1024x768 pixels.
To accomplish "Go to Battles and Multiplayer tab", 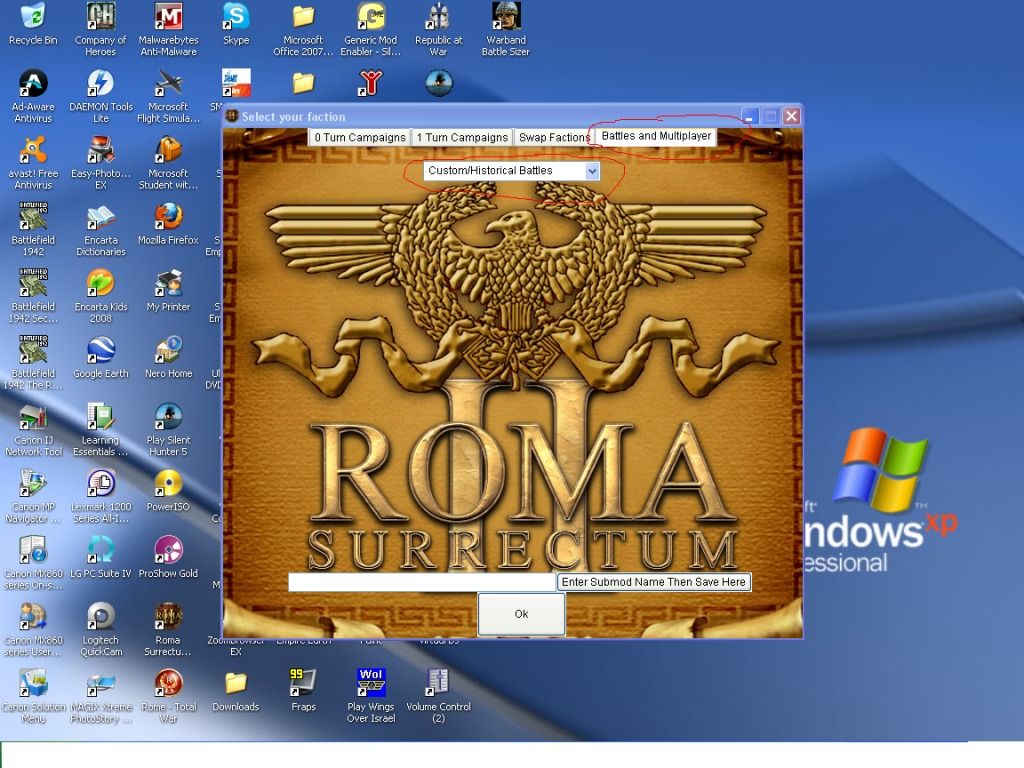I will click(x=656, y=136).
